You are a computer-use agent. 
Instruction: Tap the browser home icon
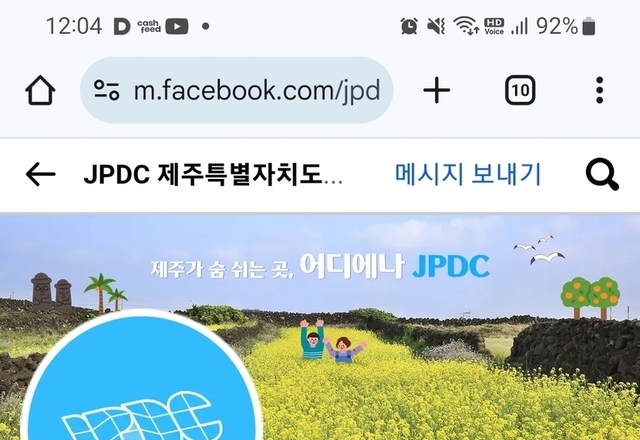coord(40,90)
